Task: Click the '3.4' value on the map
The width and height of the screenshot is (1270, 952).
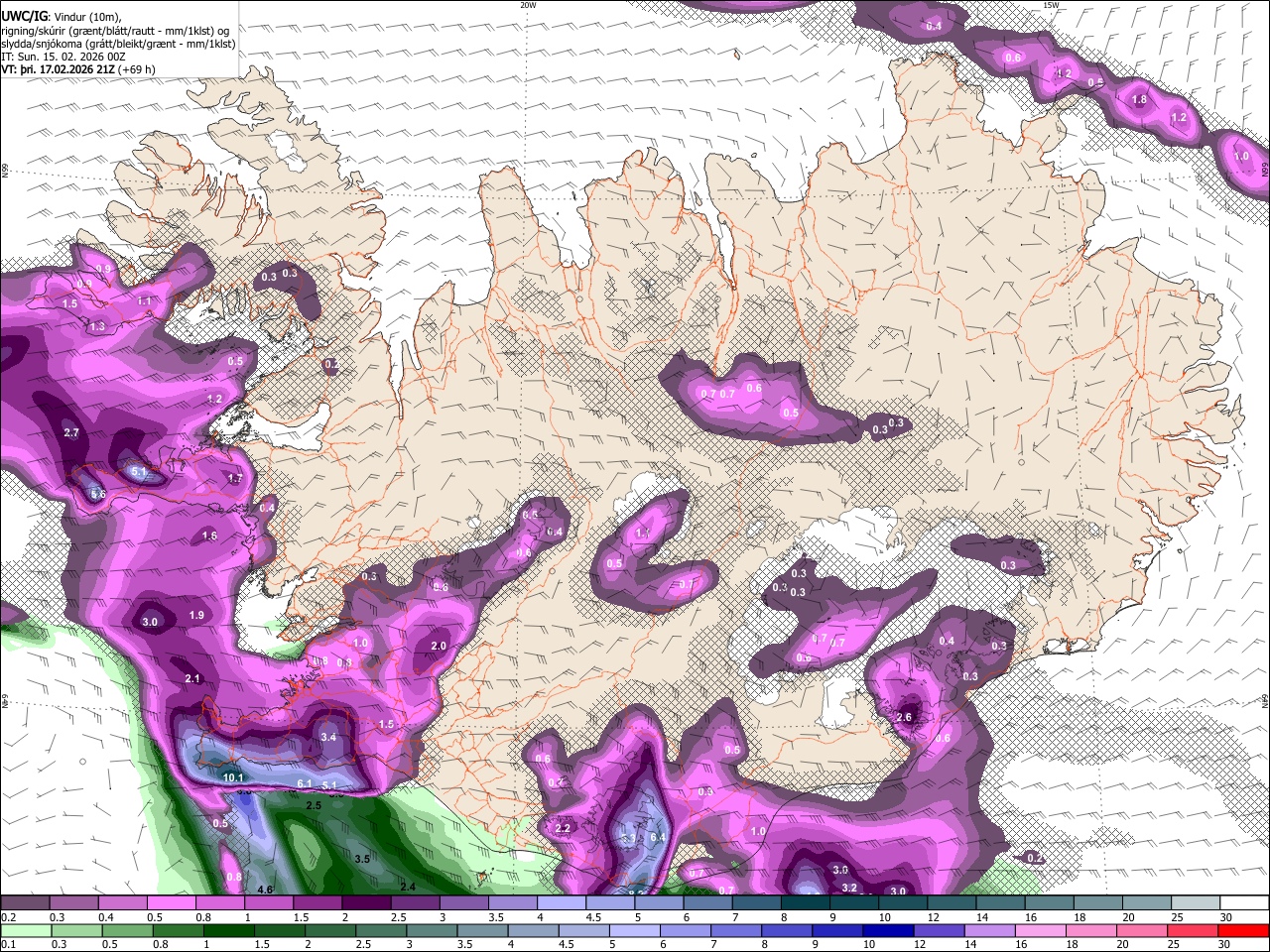Action: tap(329, 738)
